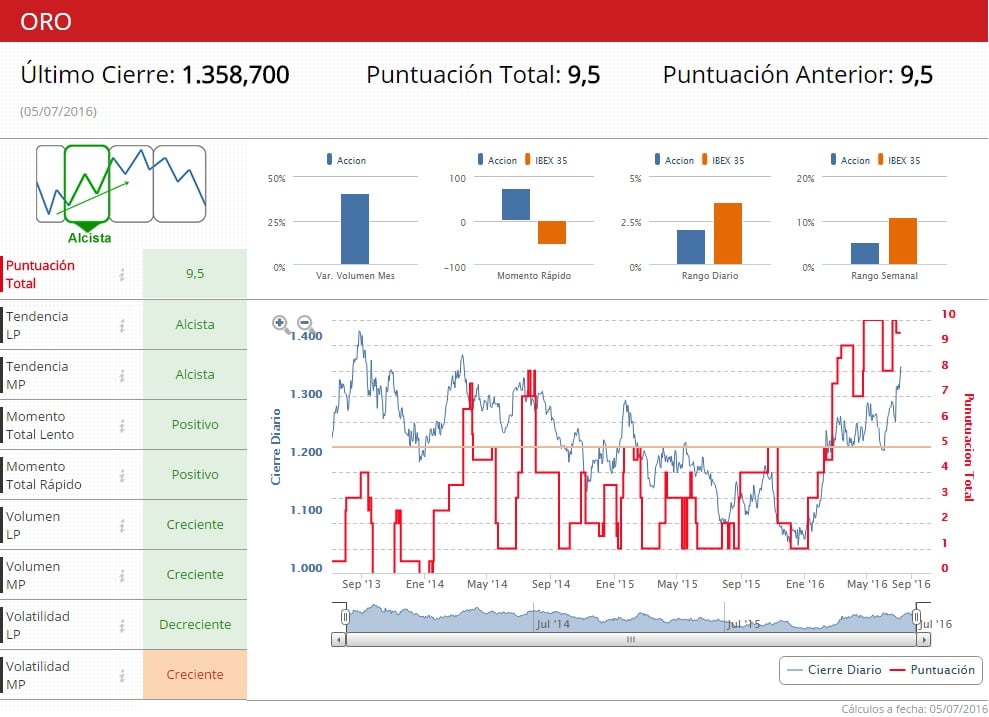Click Volatilidad LP Decreciente value
Viewport: 989px width, 717px height.
coord(195,624)
